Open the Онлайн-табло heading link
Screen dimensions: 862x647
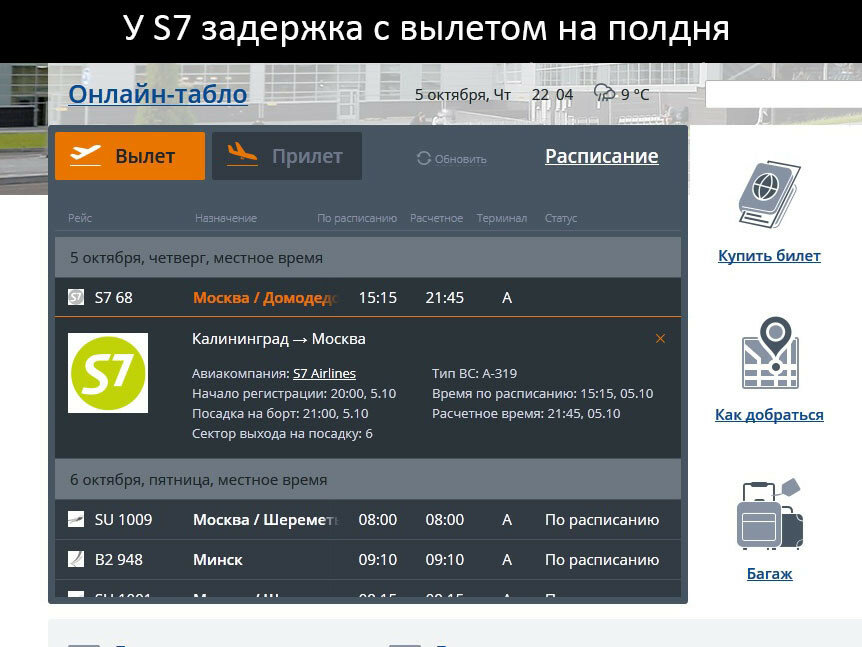click(158, 95)
